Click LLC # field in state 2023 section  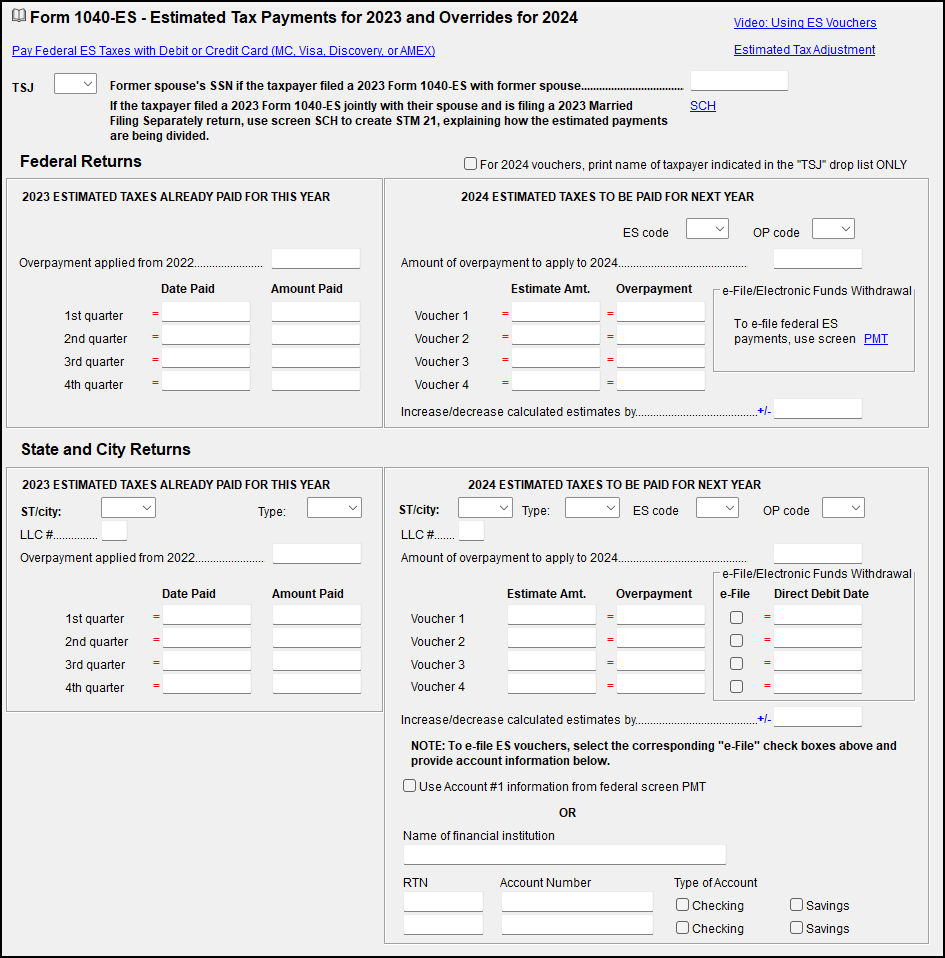point(114,531)
